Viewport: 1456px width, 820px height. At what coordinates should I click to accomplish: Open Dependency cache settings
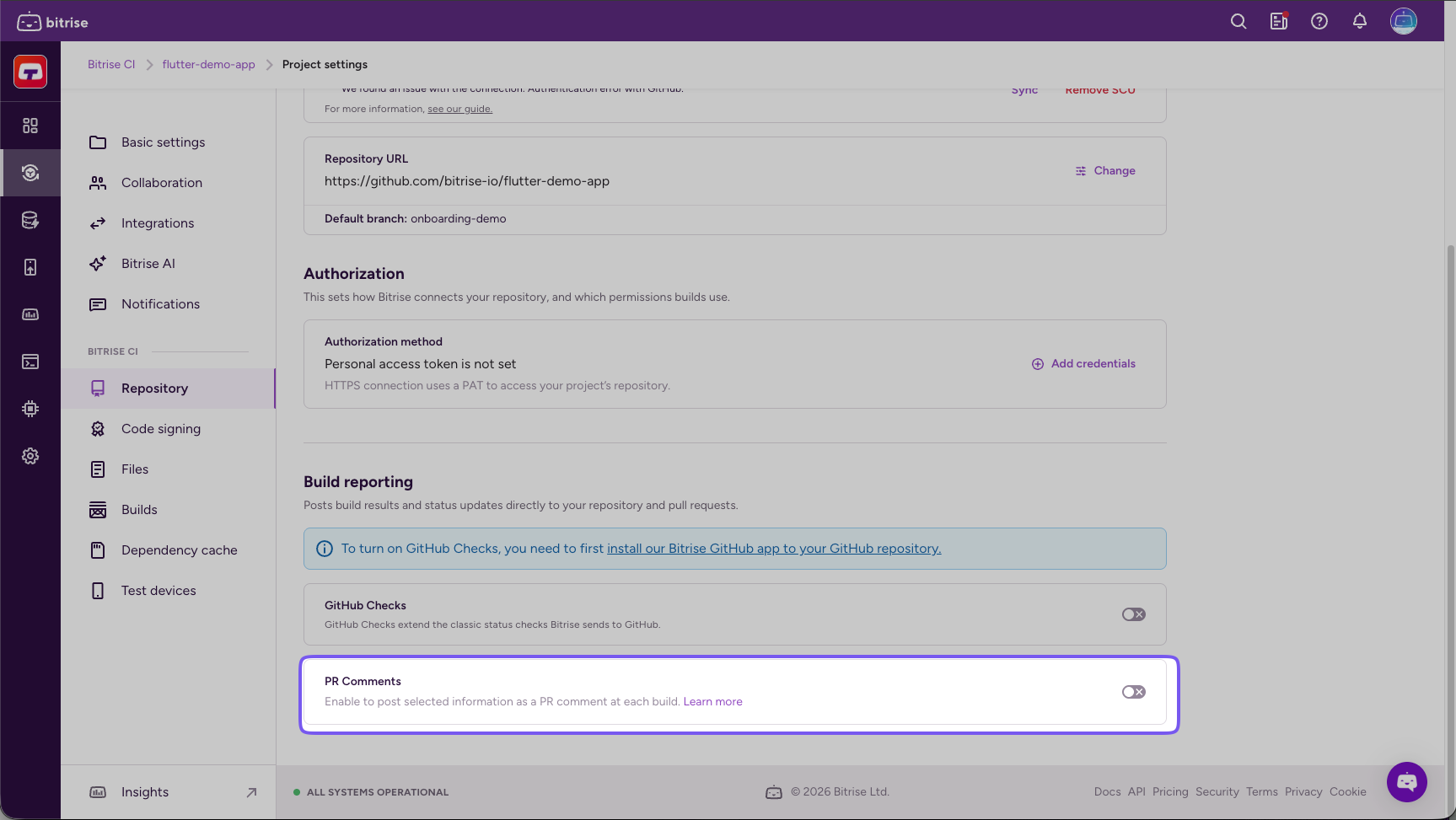tap(169, 550)
